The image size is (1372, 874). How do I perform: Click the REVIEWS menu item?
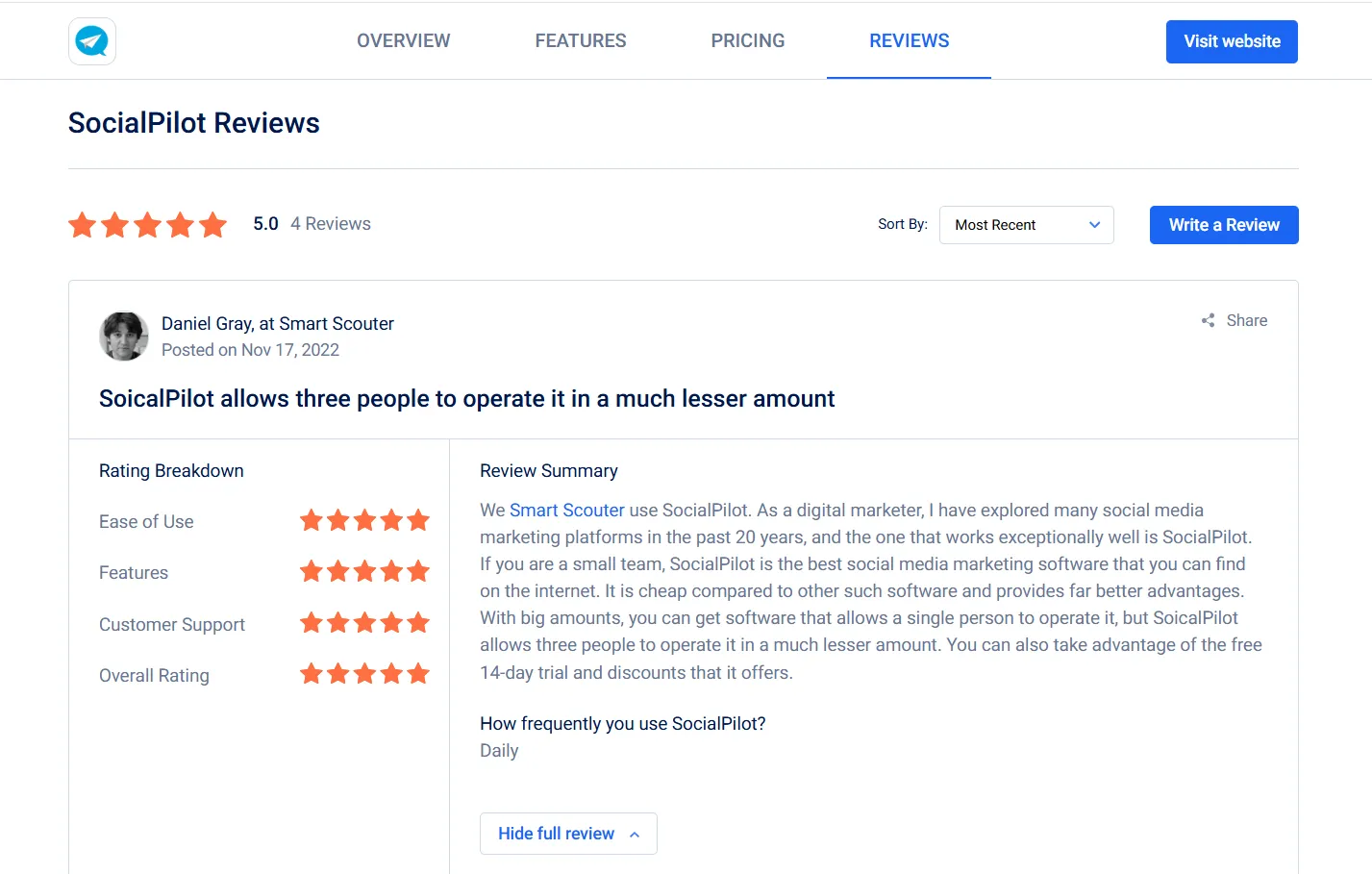pyautogui.click(x=909, y=40)
